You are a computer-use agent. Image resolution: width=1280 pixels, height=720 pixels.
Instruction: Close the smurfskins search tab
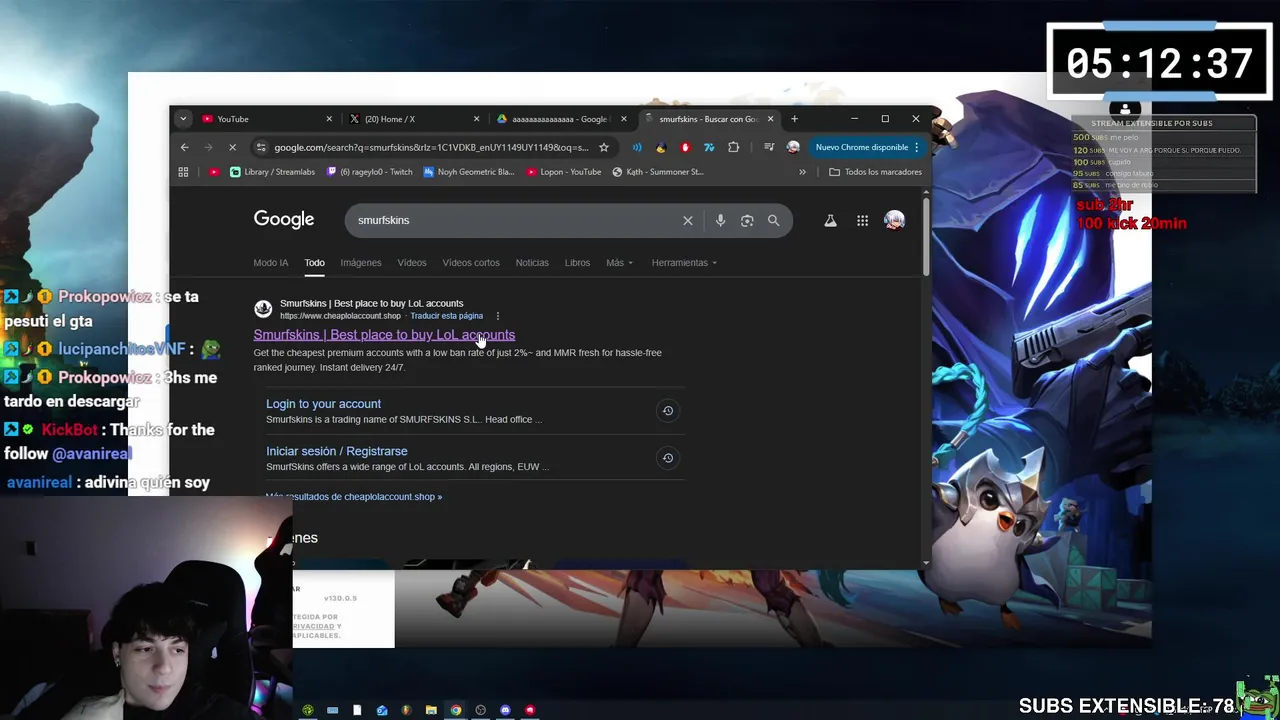point(770,119)
